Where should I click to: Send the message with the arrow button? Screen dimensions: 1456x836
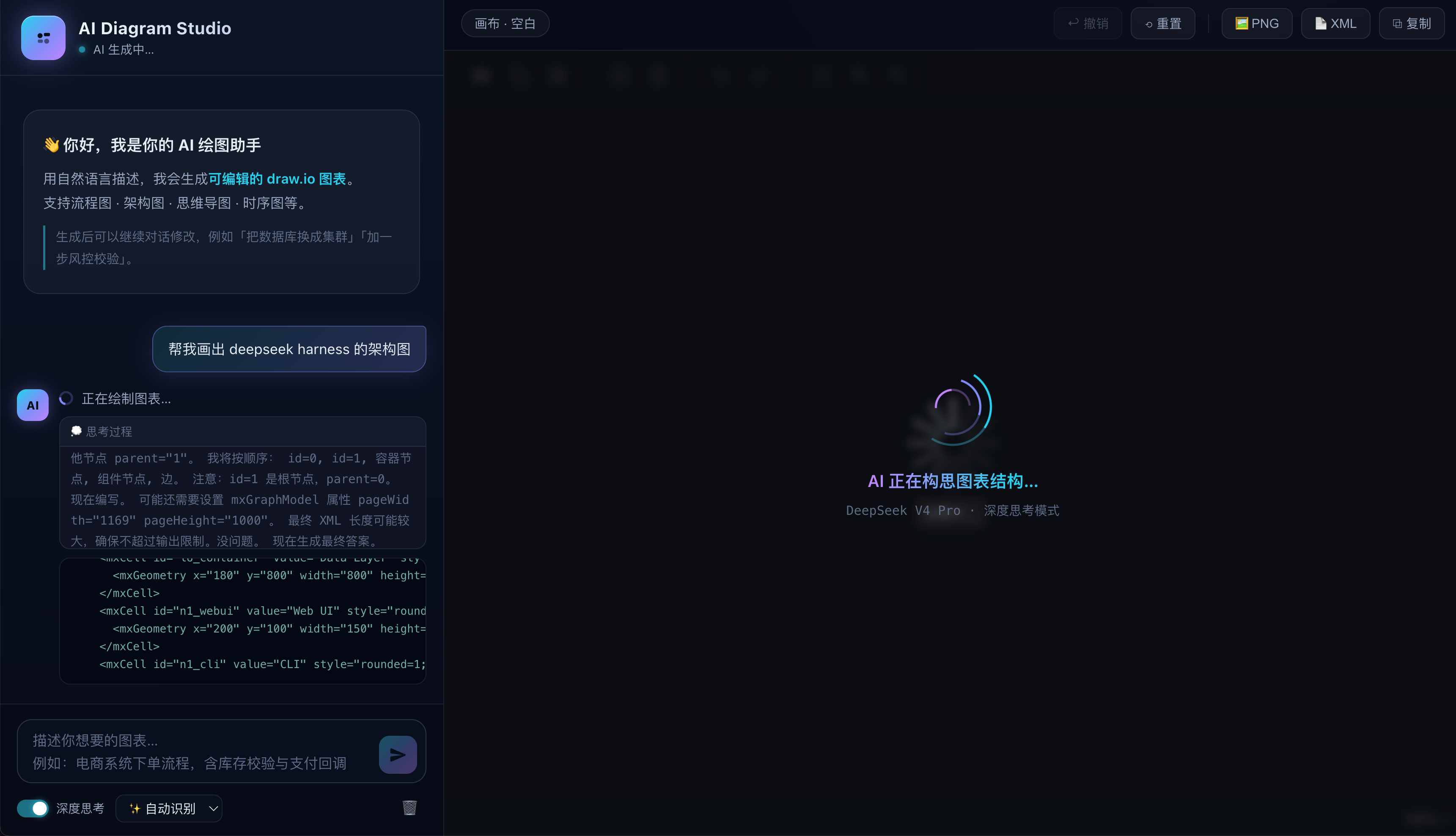pyautogui.click(x=398, y=754)
